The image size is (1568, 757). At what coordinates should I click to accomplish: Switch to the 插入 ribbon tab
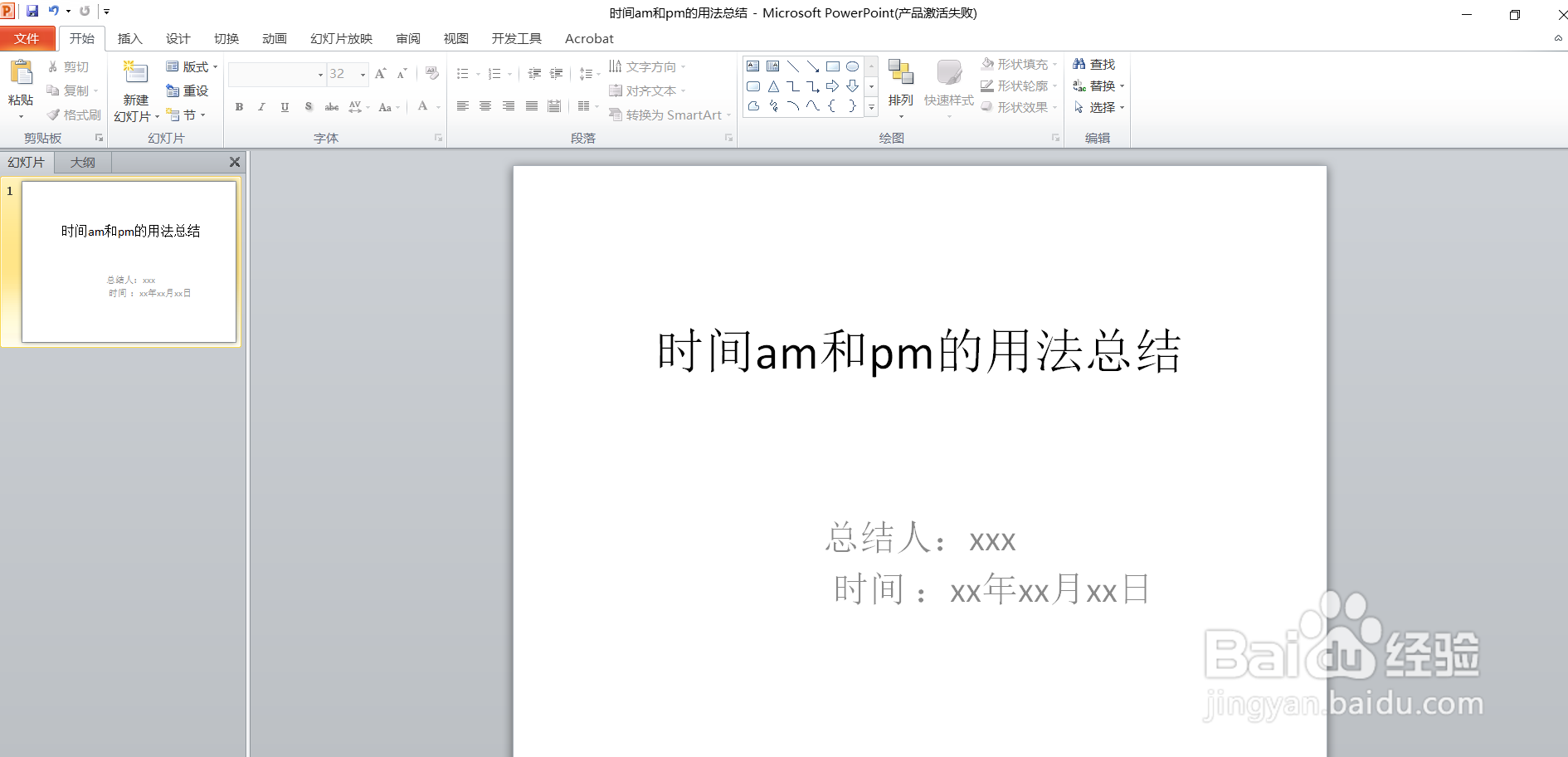click(x=130, y=38)
